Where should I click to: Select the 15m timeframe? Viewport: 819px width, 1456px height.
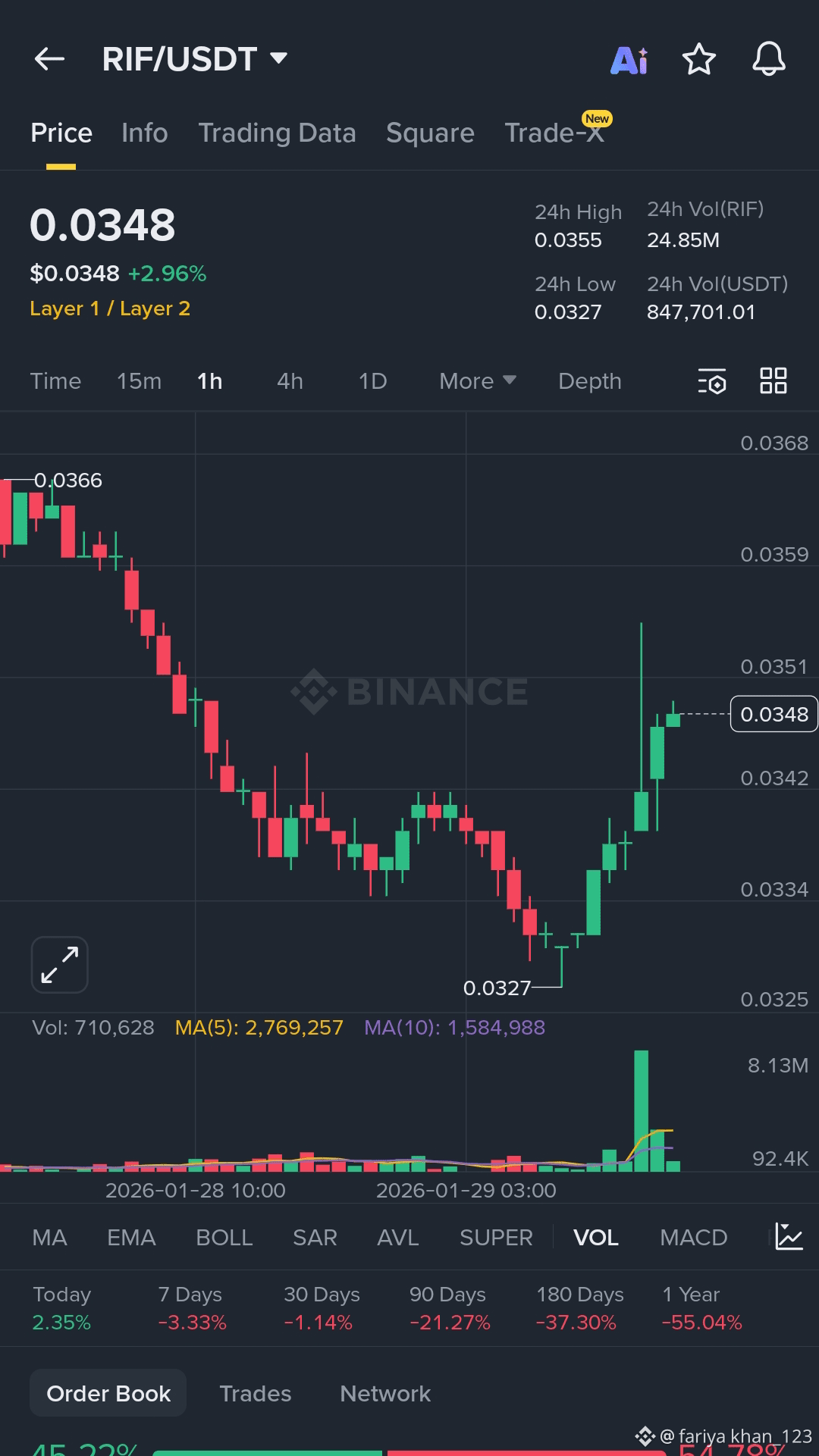(x=139, y=381)
